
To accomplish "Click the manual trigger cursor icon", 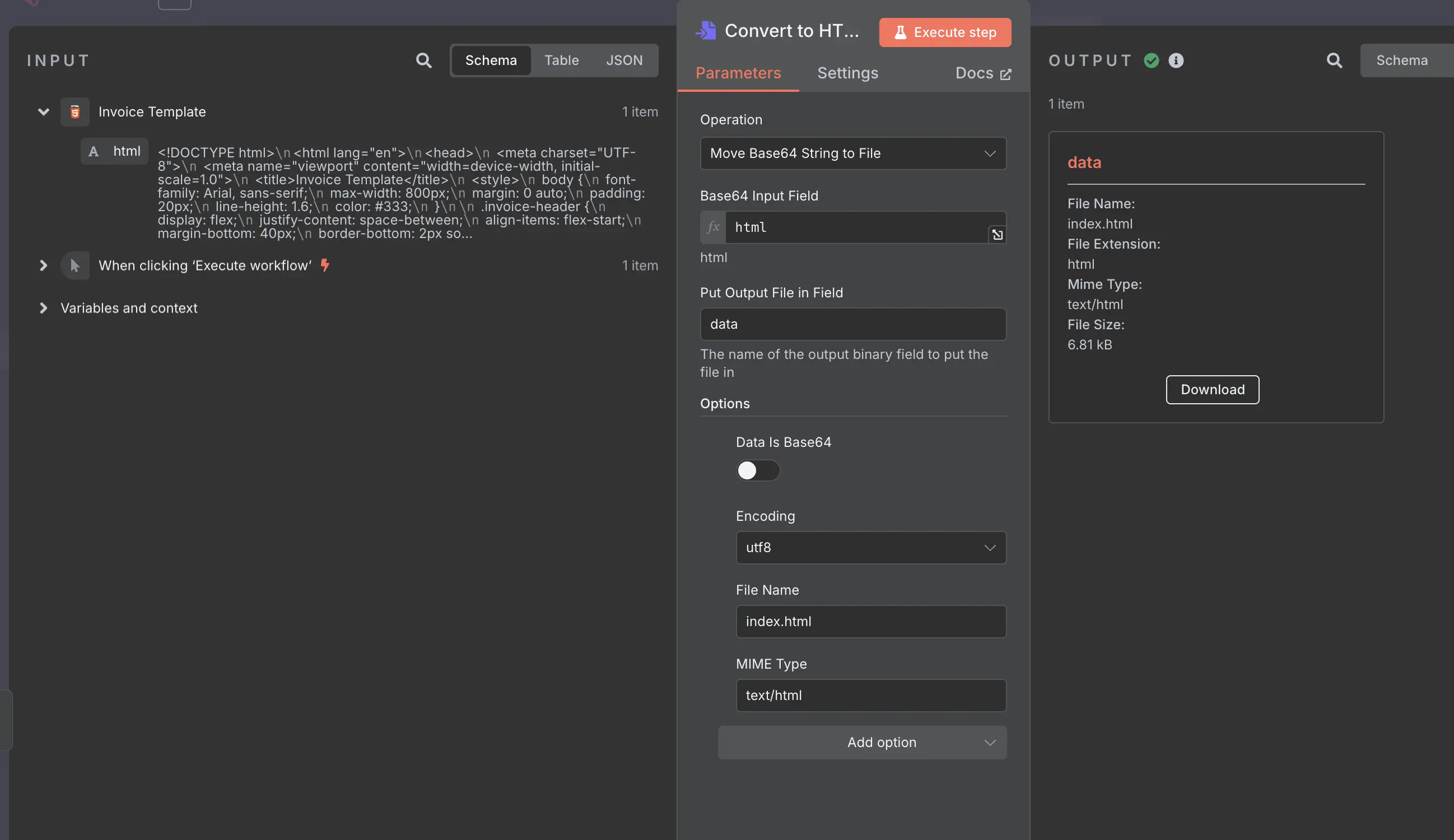I will [x=75, y=265].
